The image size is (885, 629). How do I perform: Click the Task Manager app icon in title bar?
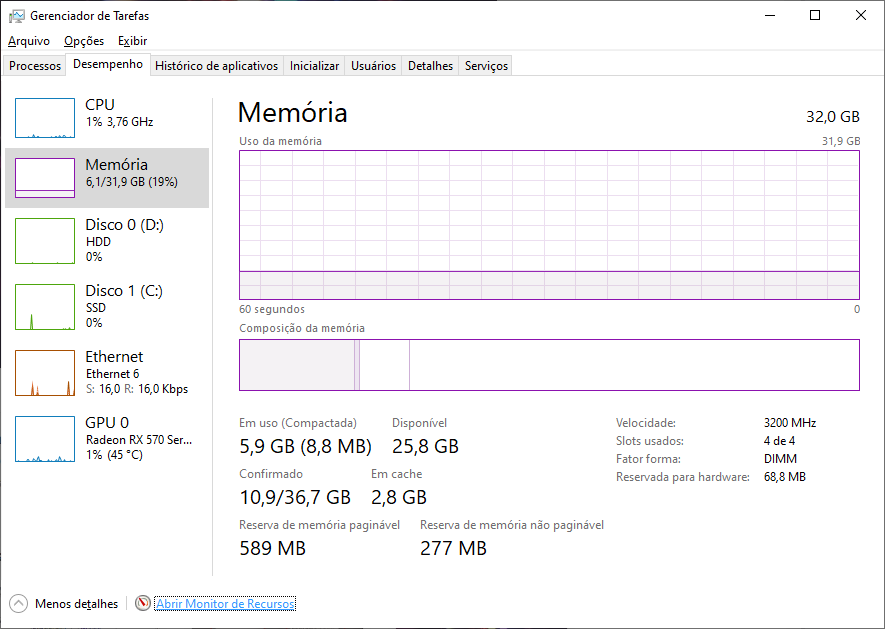pyautogui.click(x=16, y=16)
